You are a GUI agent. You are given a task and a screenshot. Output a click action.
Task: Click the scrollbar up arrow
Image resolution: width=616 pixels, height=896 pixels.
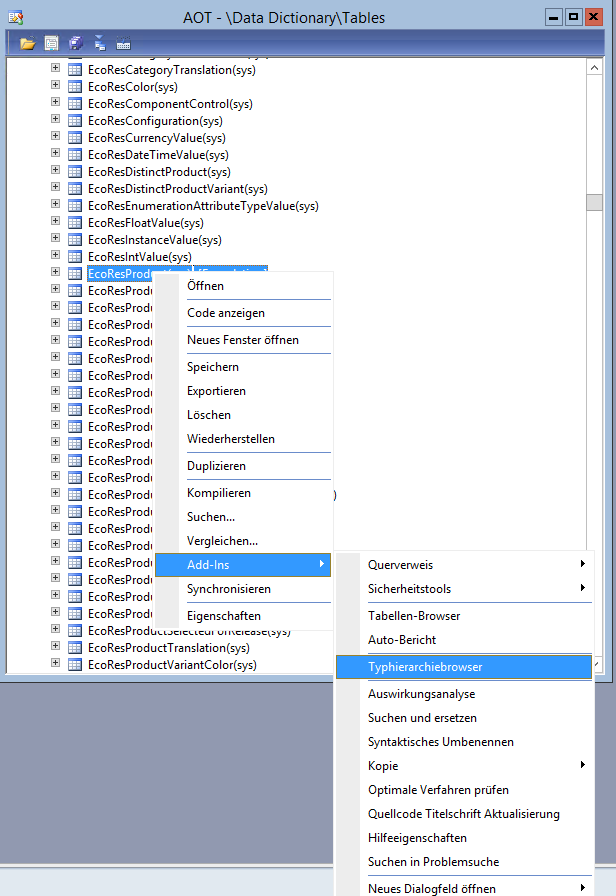594,67
